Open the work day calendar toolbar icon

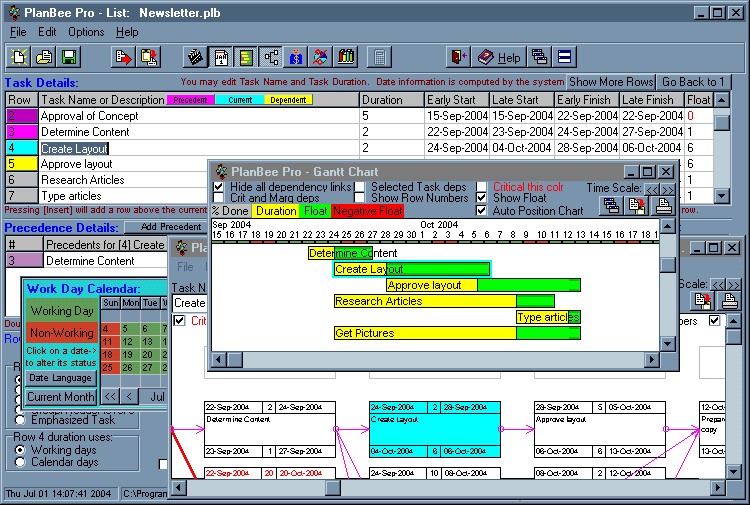point(222,57)
